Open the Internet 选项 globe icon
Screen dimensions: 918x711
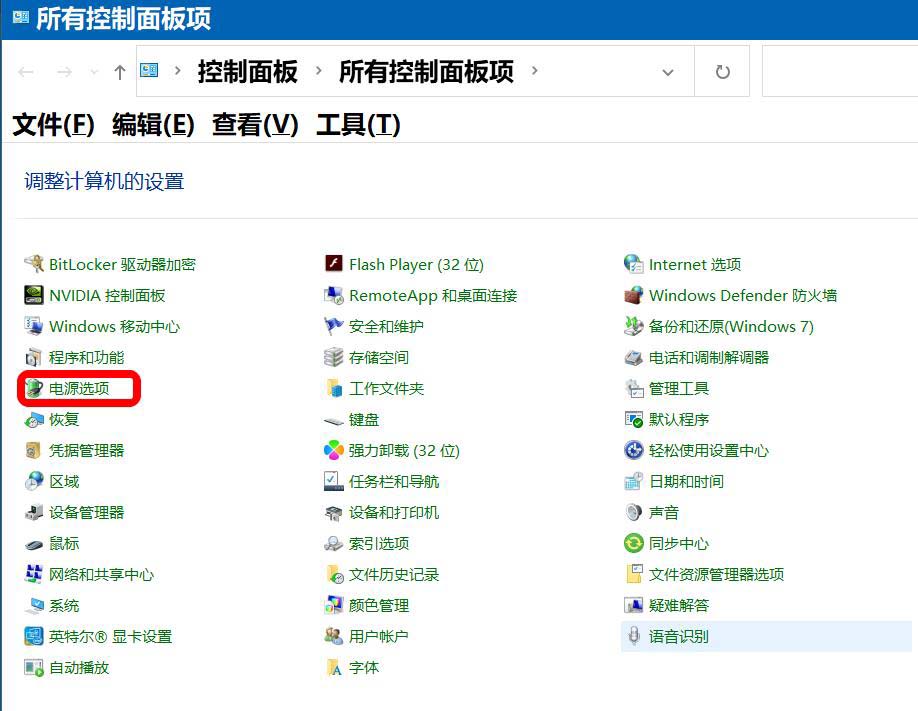coord(634,264)
